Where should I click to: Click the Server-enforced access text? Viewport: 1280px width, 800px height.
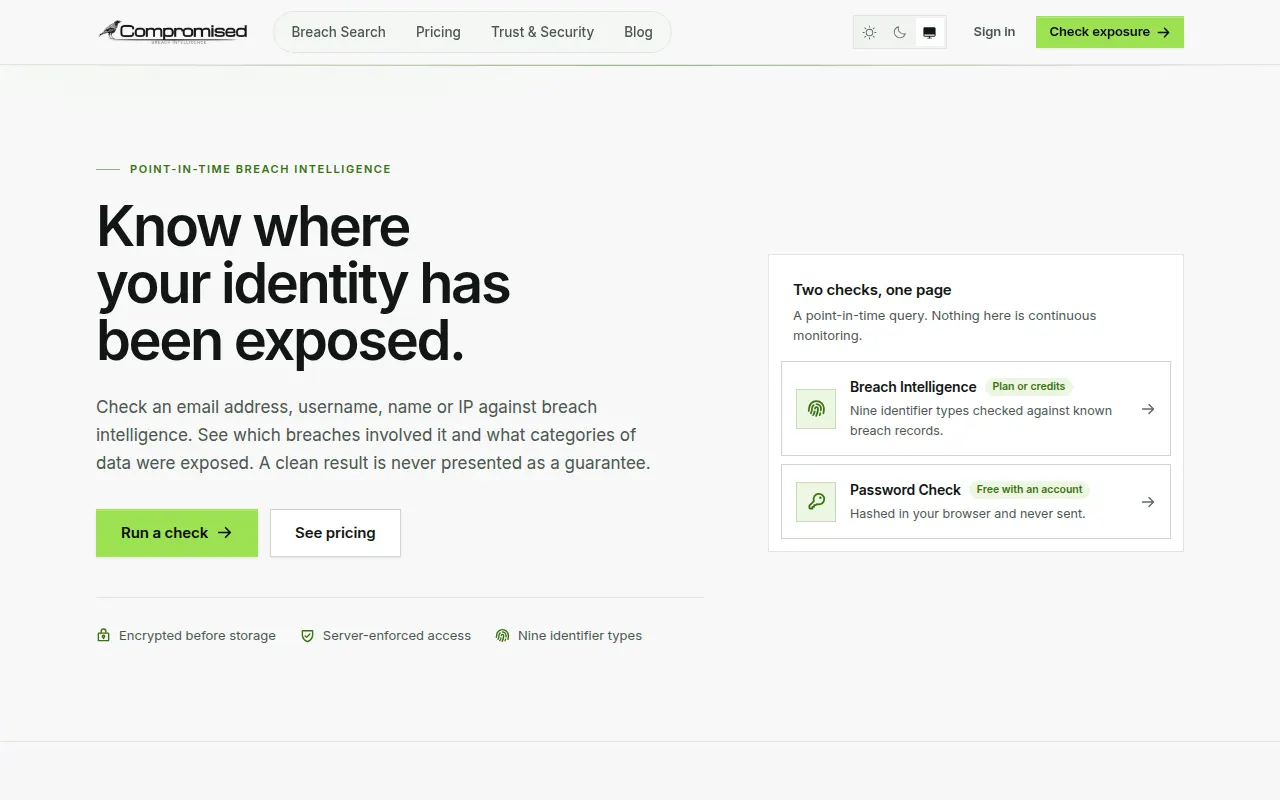[397, 636]
